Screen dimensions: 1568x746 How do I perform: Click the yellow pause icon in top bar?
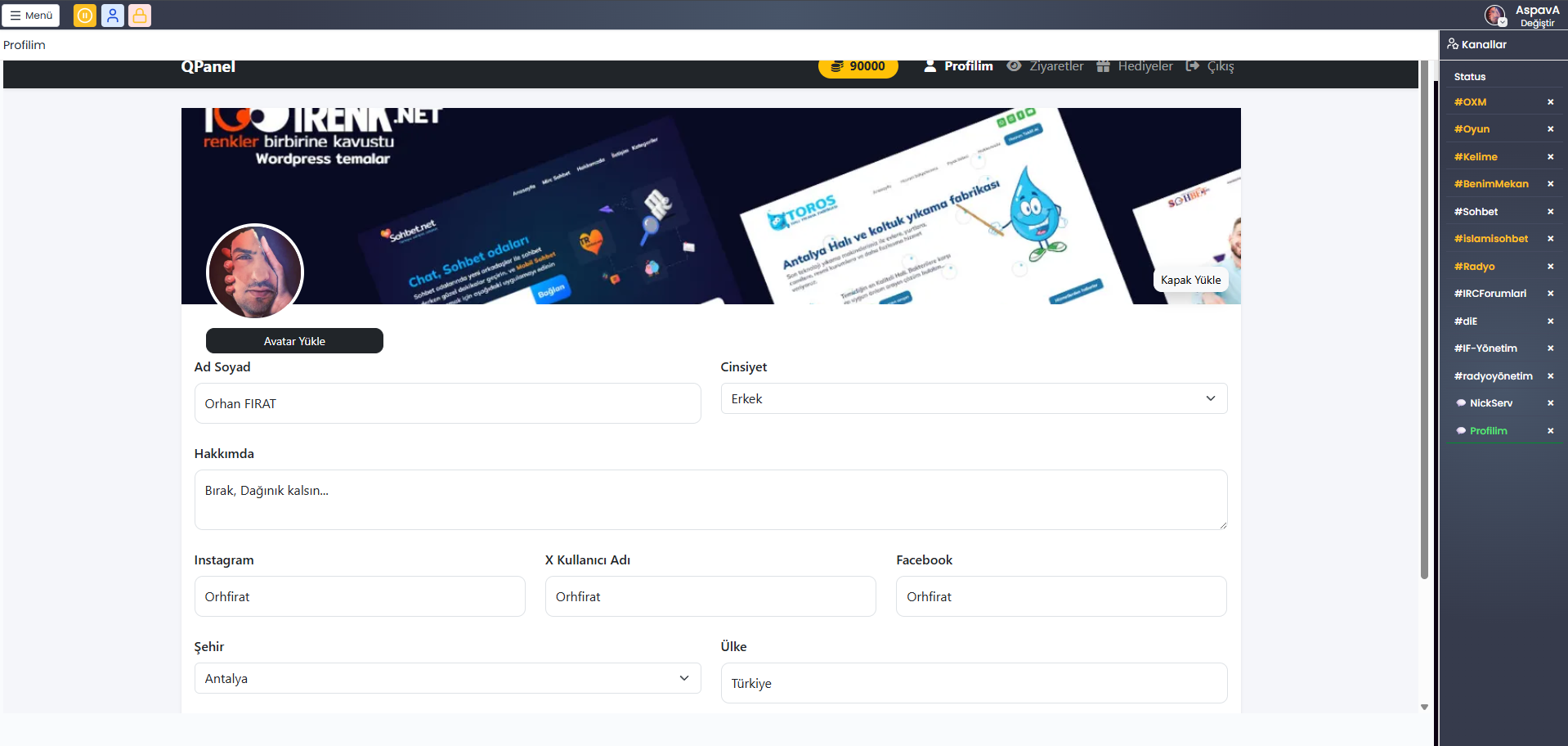tap(84, 16)
